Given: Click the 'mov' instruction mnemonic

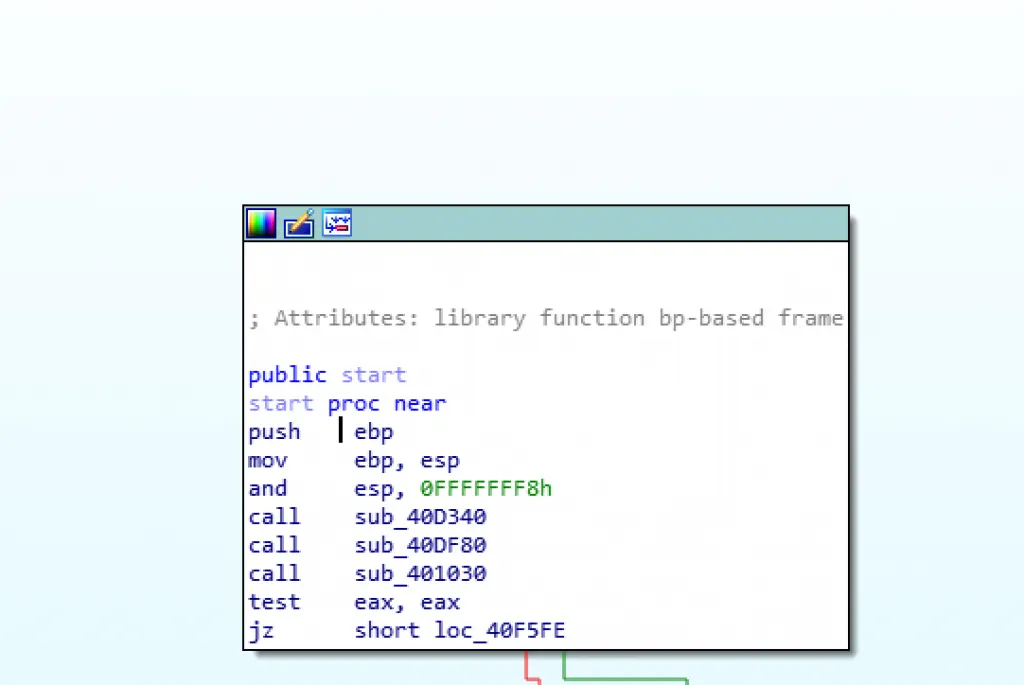Looking at the screenshot, I should (267, 461).
